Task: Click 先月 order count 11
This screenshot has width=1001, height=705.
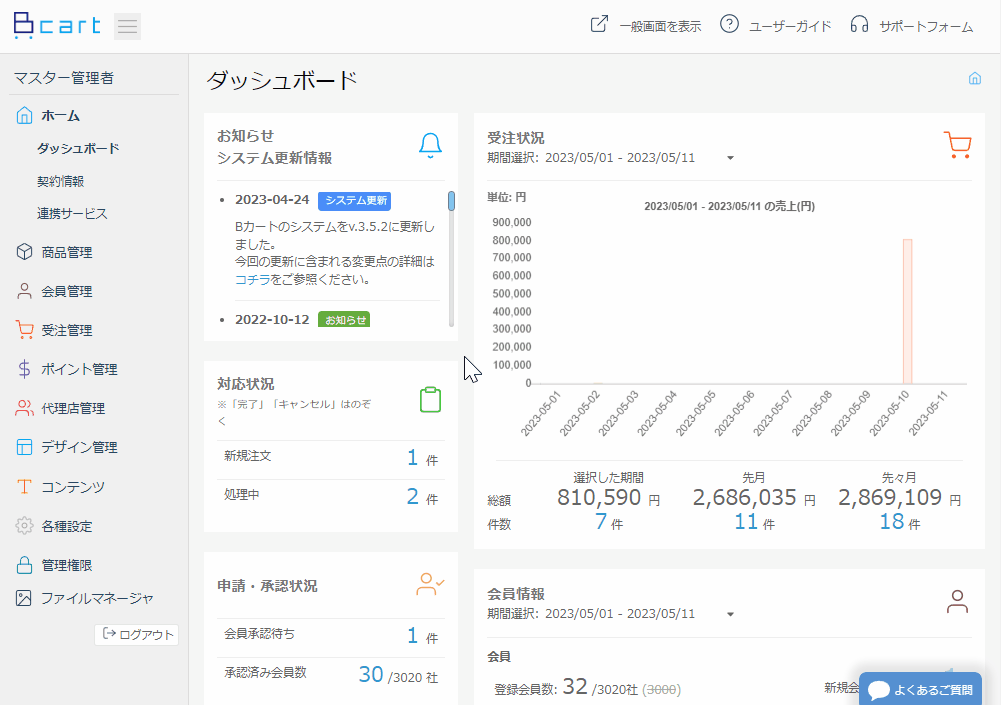Action: pos(746,522)
